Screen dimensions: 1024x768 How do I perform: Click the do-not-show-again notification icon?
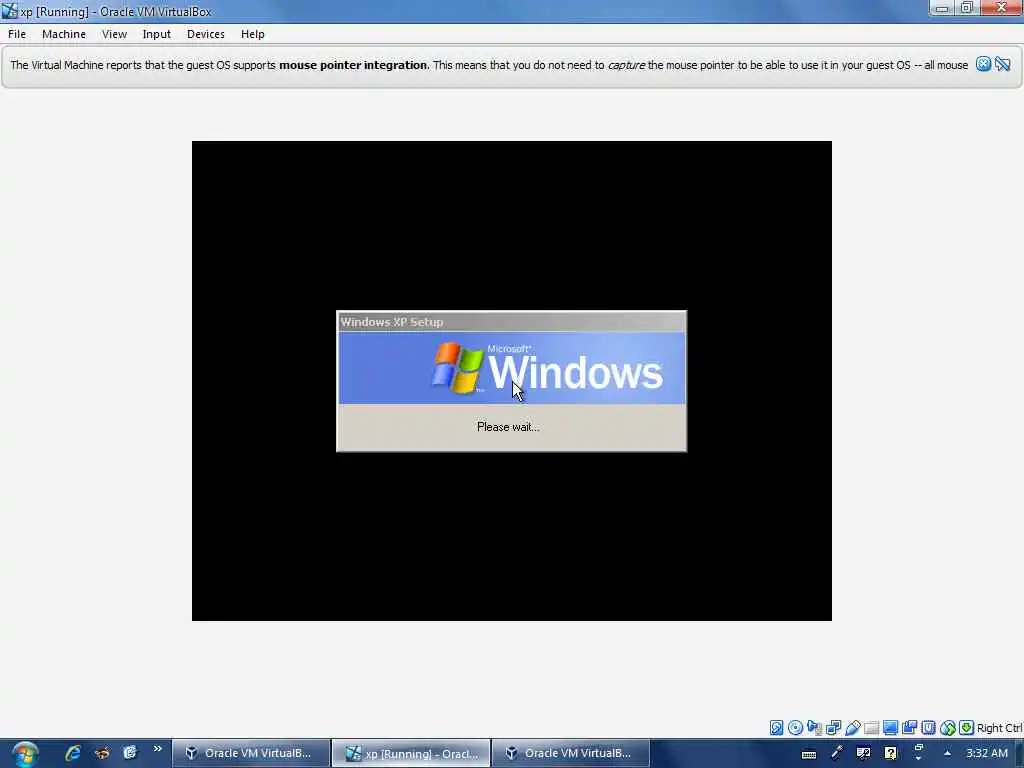(1003, 64)
